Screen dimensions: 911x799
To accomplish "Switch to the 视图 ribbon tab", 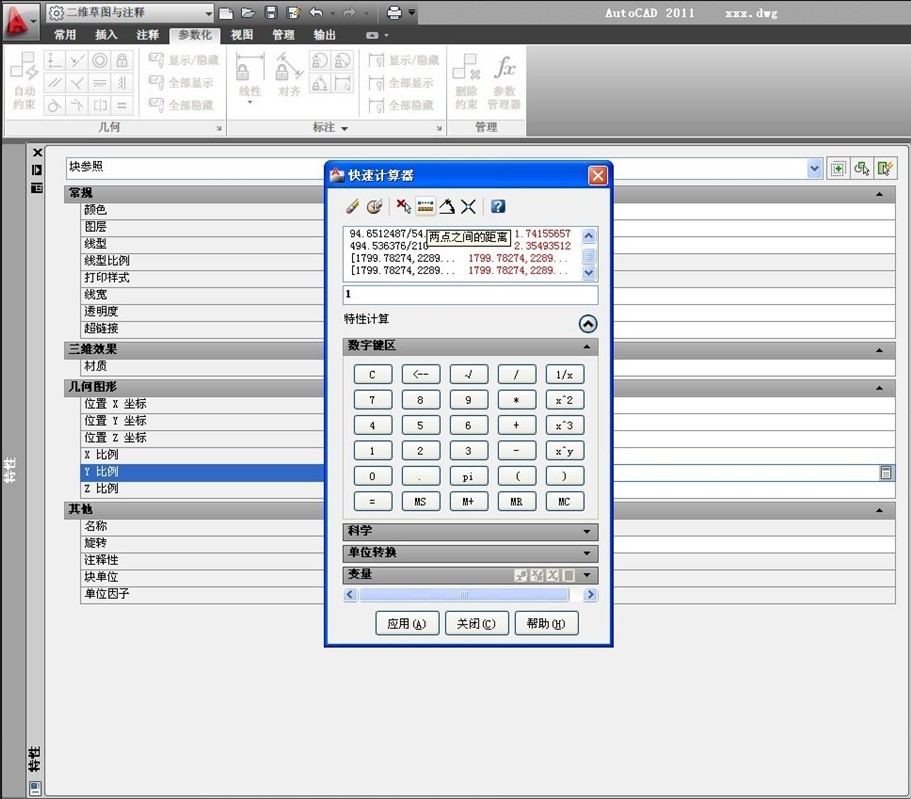I will 242,35.
